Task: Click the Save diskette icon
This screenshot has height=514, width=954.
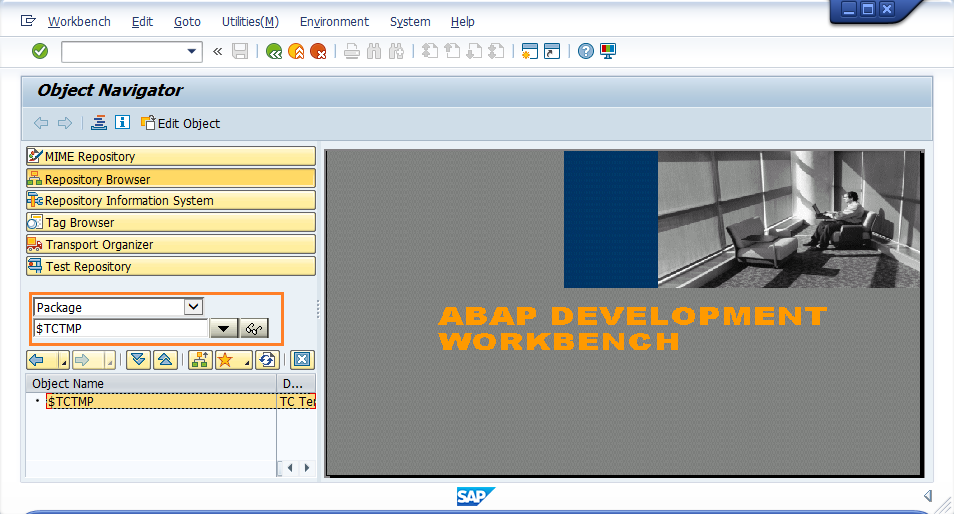Action: coord(240,51)
